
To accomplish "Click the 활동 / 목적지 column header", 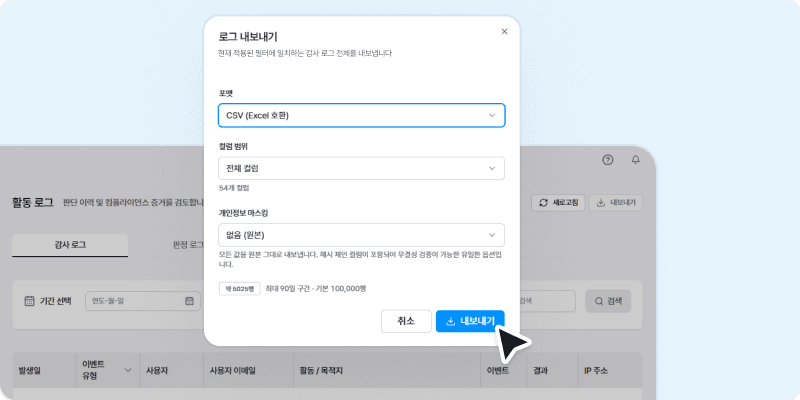I will [387, 370].
